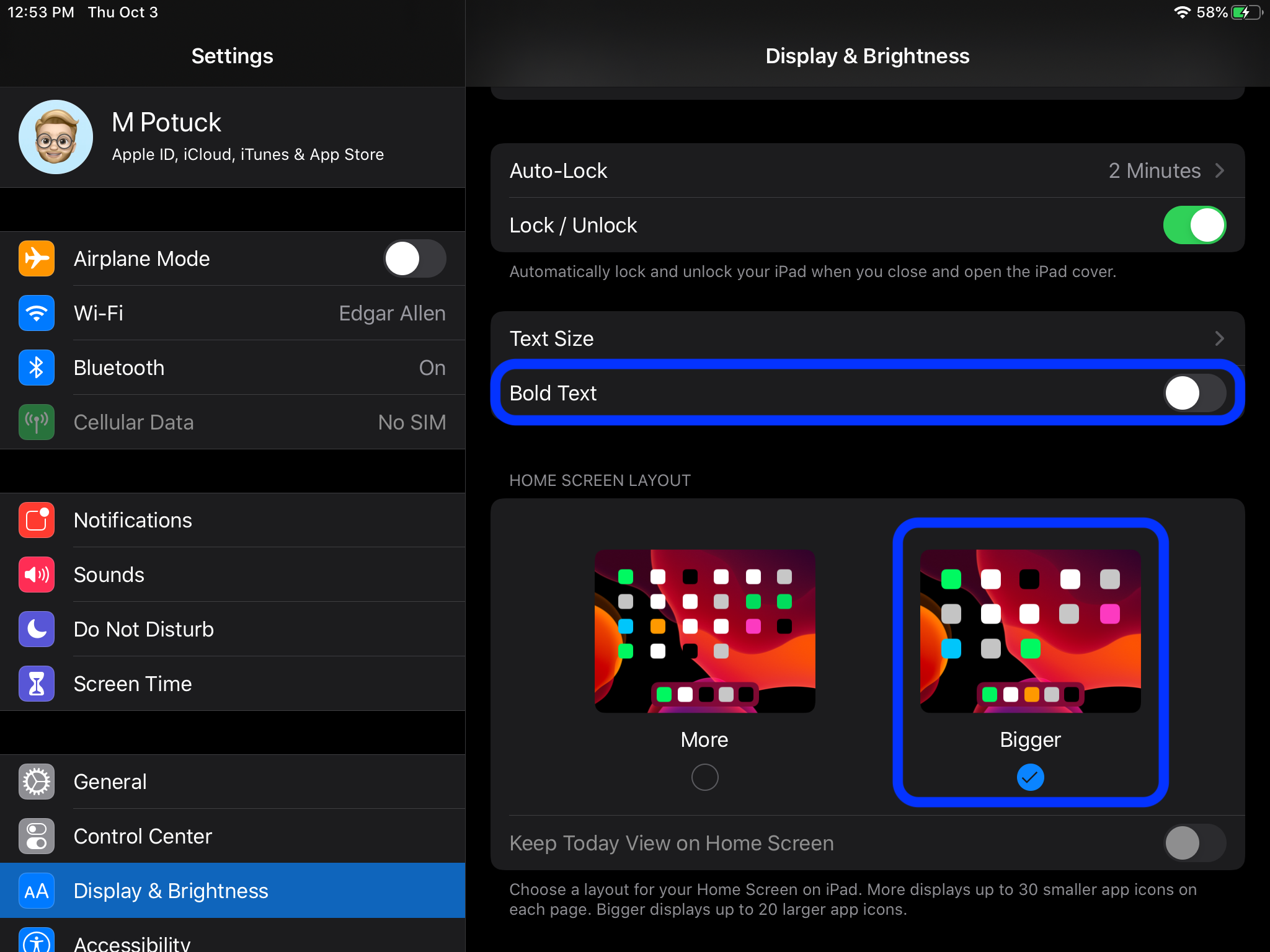Viewport: 1270px width, 952px height.
Task: Click the Notifications icon
Action: [x=37, y=520]
